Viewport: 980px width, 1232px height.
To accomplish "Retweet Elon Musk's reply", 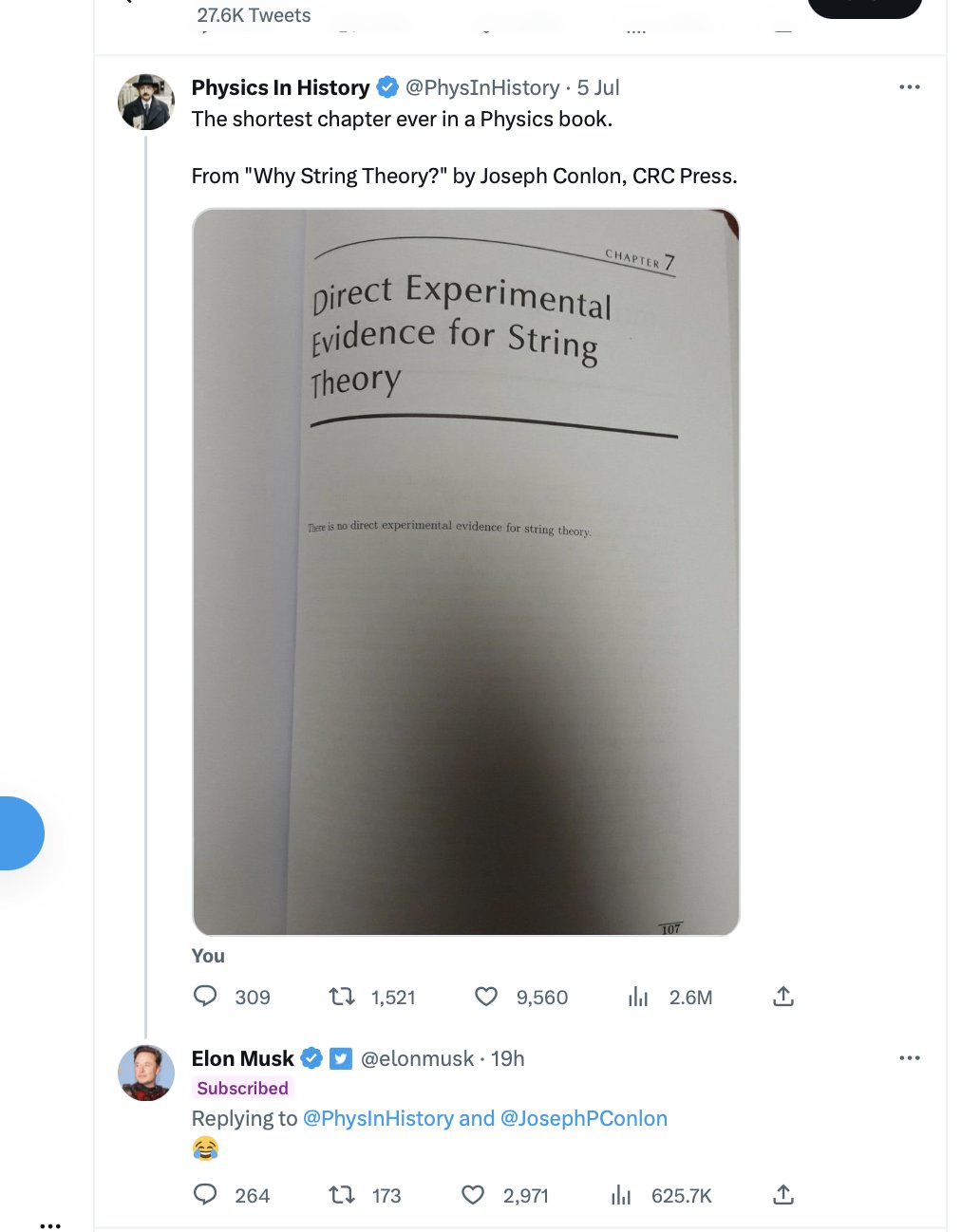I will (x=342, y=1195).
